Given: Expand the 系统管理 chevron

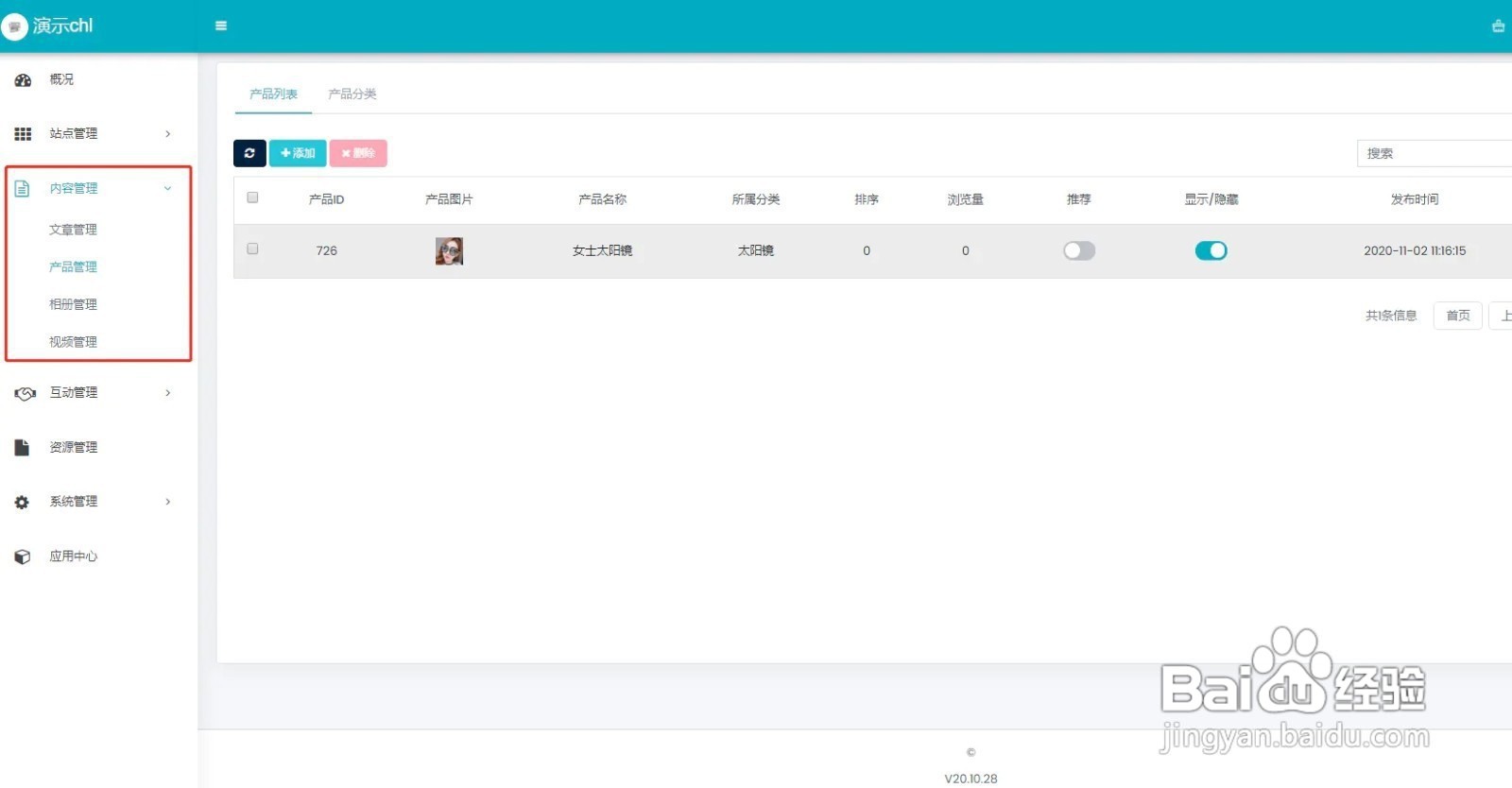Looking at the screenshot, I should [168, 502].
